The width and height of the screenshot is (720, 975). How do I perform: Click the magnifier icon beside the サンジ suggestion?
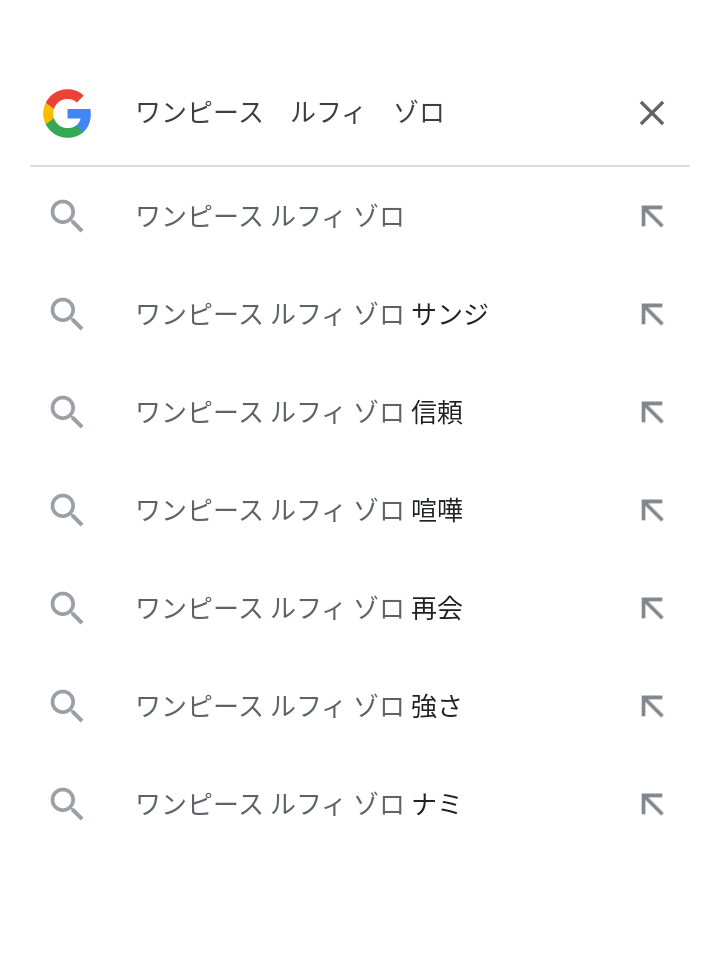67,314
